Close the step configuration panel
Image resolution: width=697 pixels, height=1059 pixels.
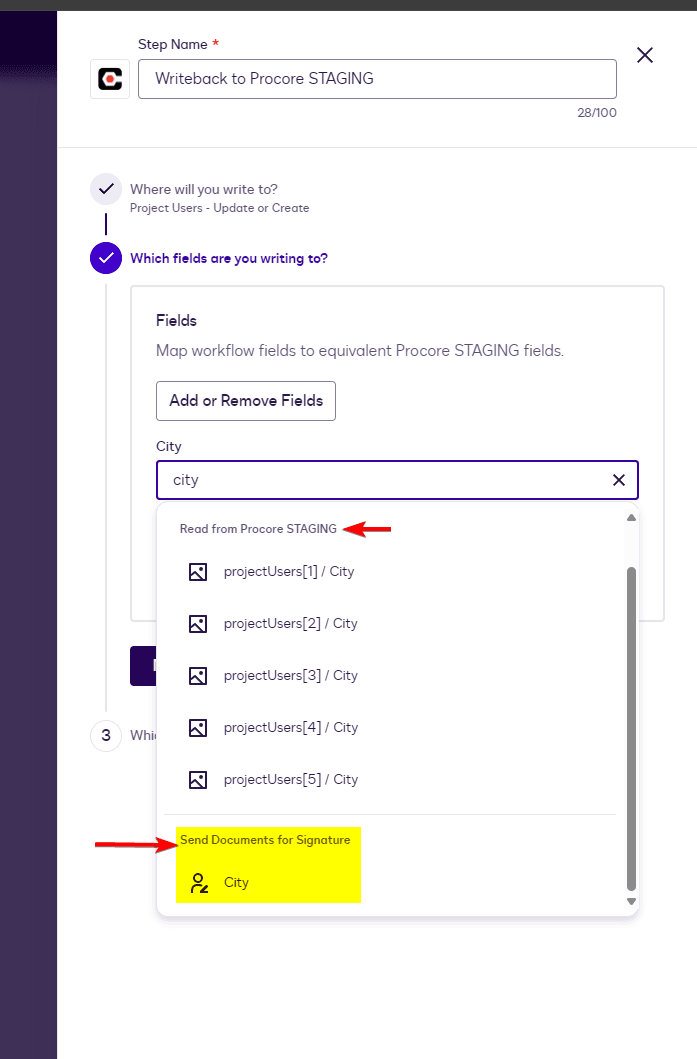coord(645,55)
